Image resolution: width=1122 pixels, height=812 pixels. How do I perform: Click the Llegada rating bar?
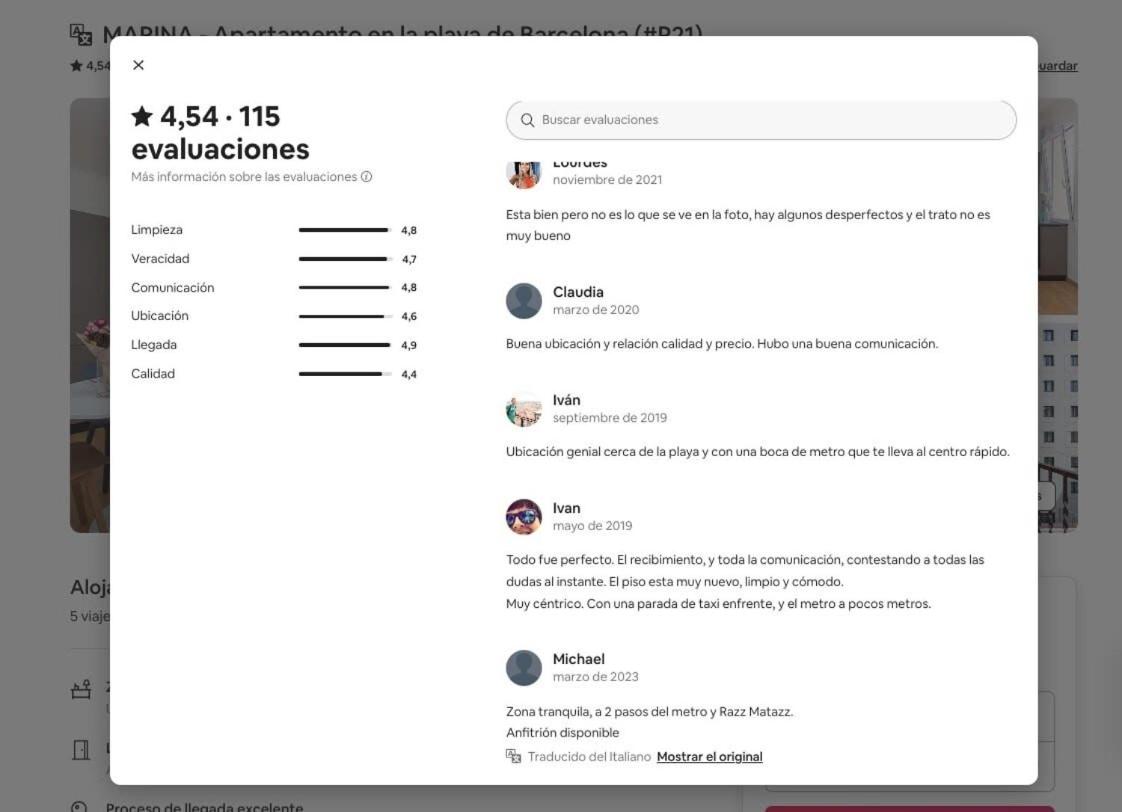345,345
